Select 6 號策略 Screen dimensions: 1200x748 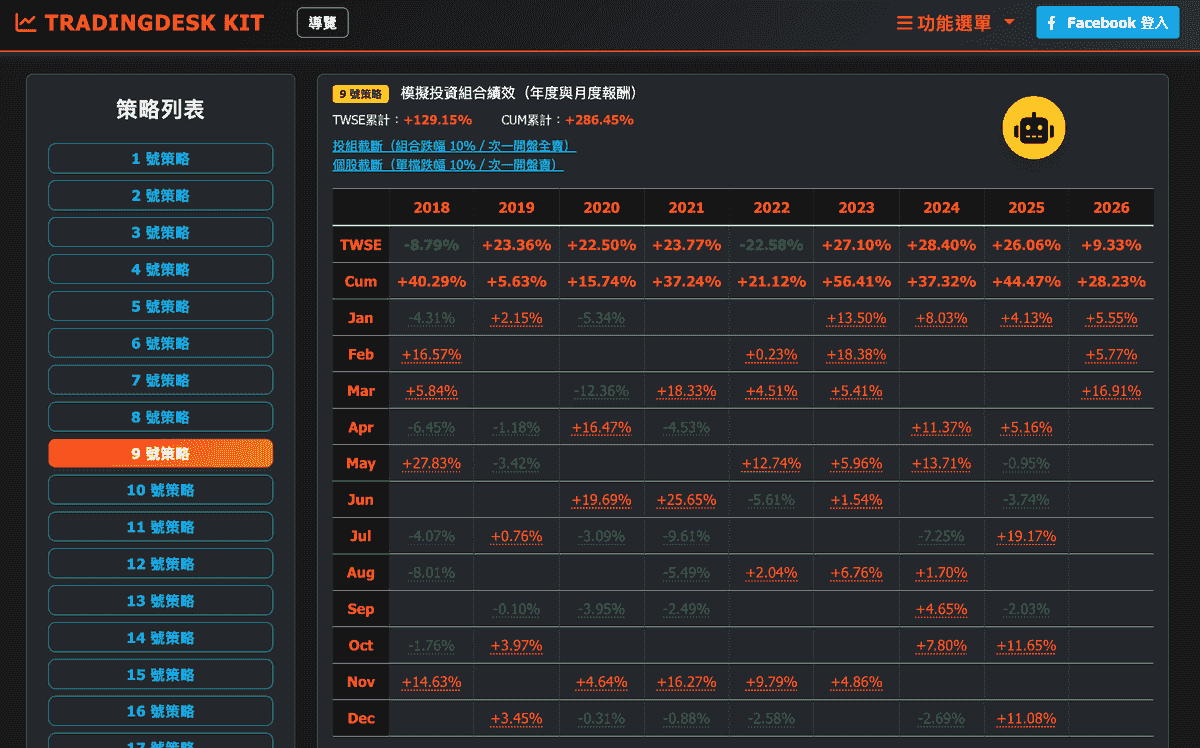[160, 343]
